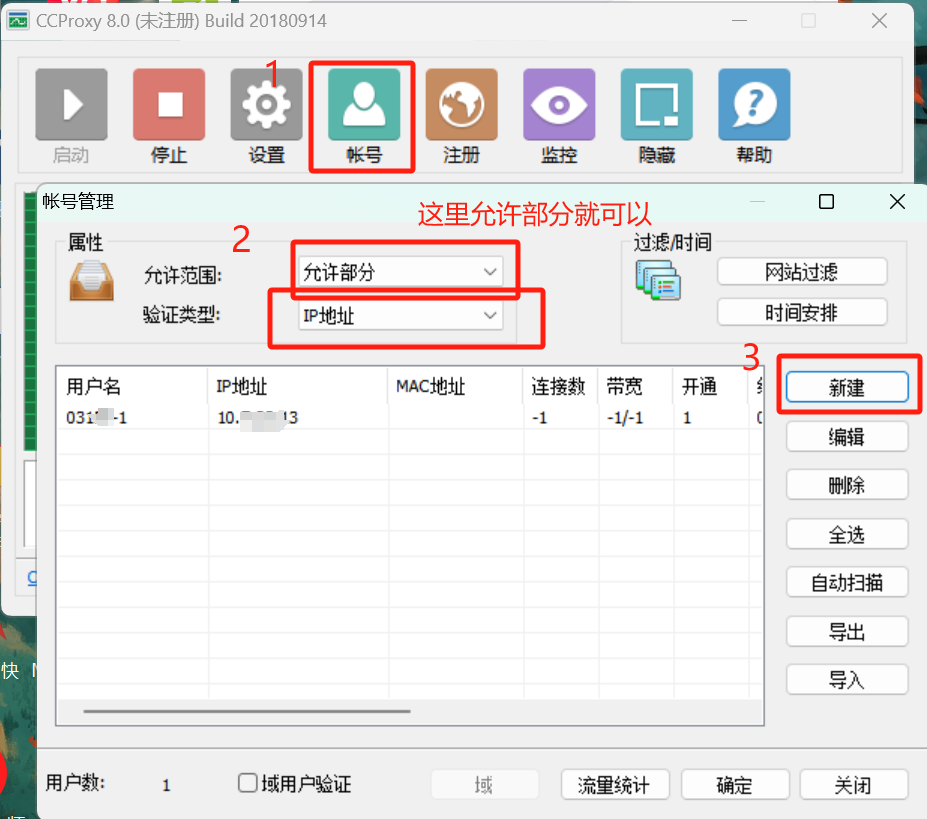Click the Hide (隐藏) toolbar icon
The image size is (927, 819).
pos(657,105)
